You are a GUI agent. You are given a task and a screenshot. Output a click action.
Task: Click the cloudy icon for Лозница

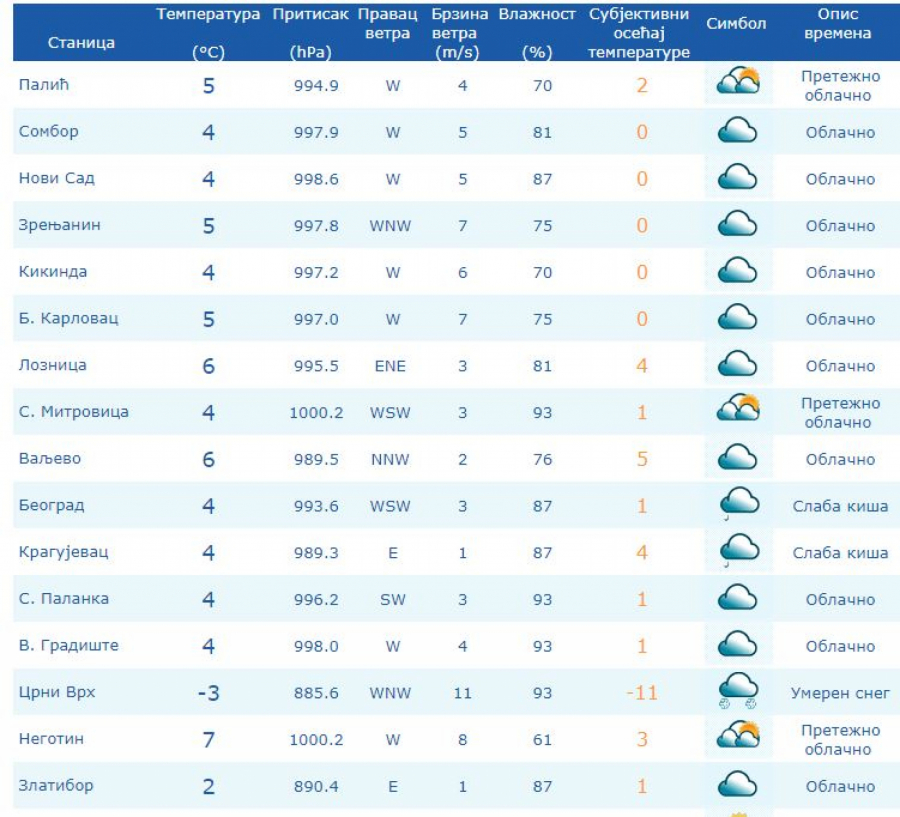(738, 364)
